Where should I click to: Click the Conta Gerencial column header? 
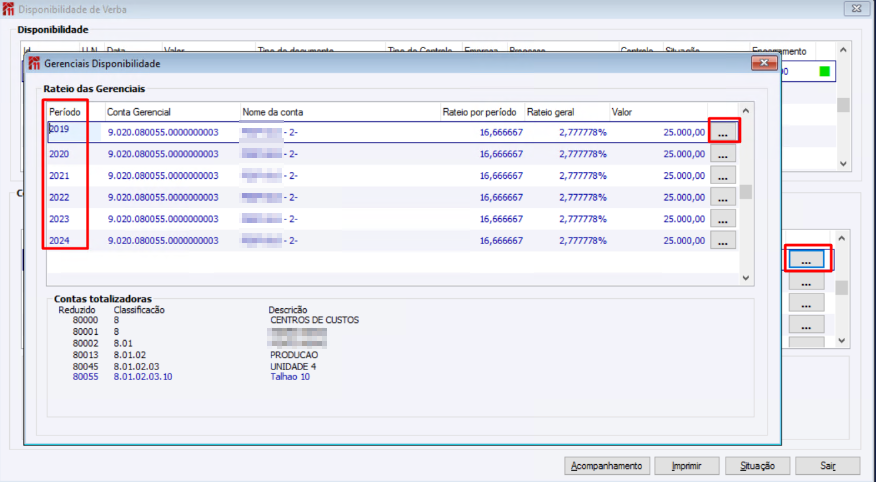173,112
